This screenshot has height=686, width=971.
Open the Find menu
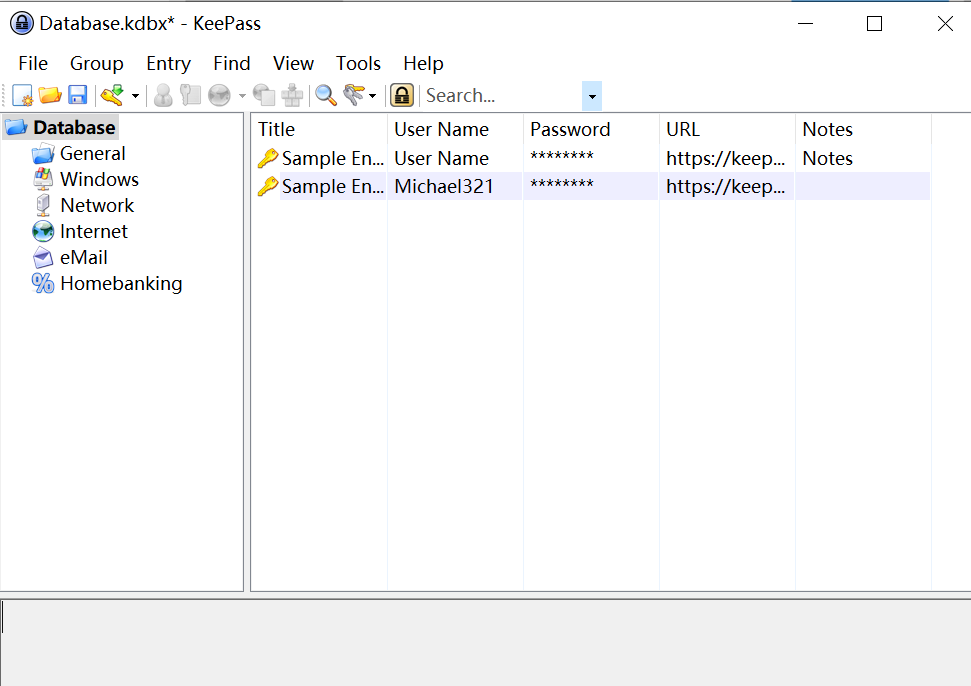pyautogui.click(x=232, y=63)
